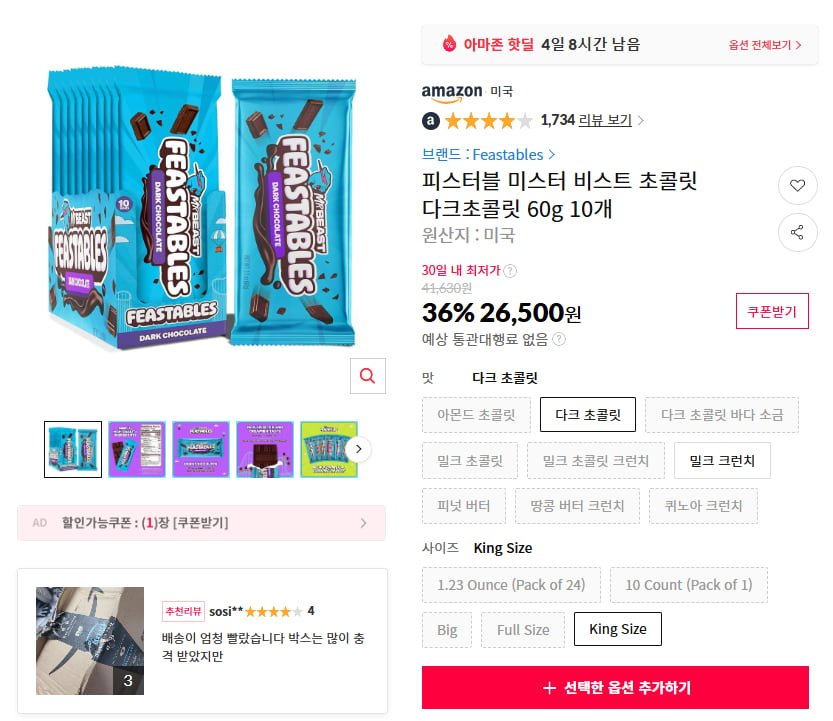Click the share icon button
The width and height of the screenshot is (833, 721).
click(797, 232)
